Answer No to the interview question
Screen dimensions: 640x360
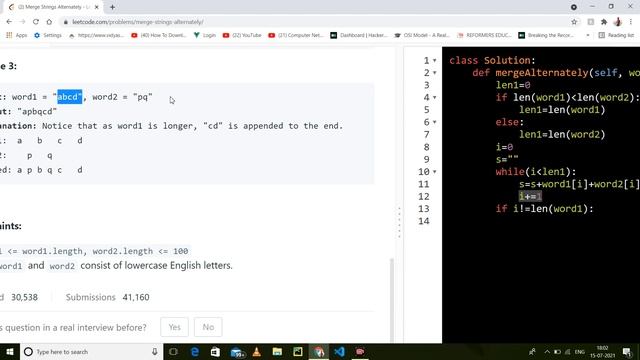point(208,327)
